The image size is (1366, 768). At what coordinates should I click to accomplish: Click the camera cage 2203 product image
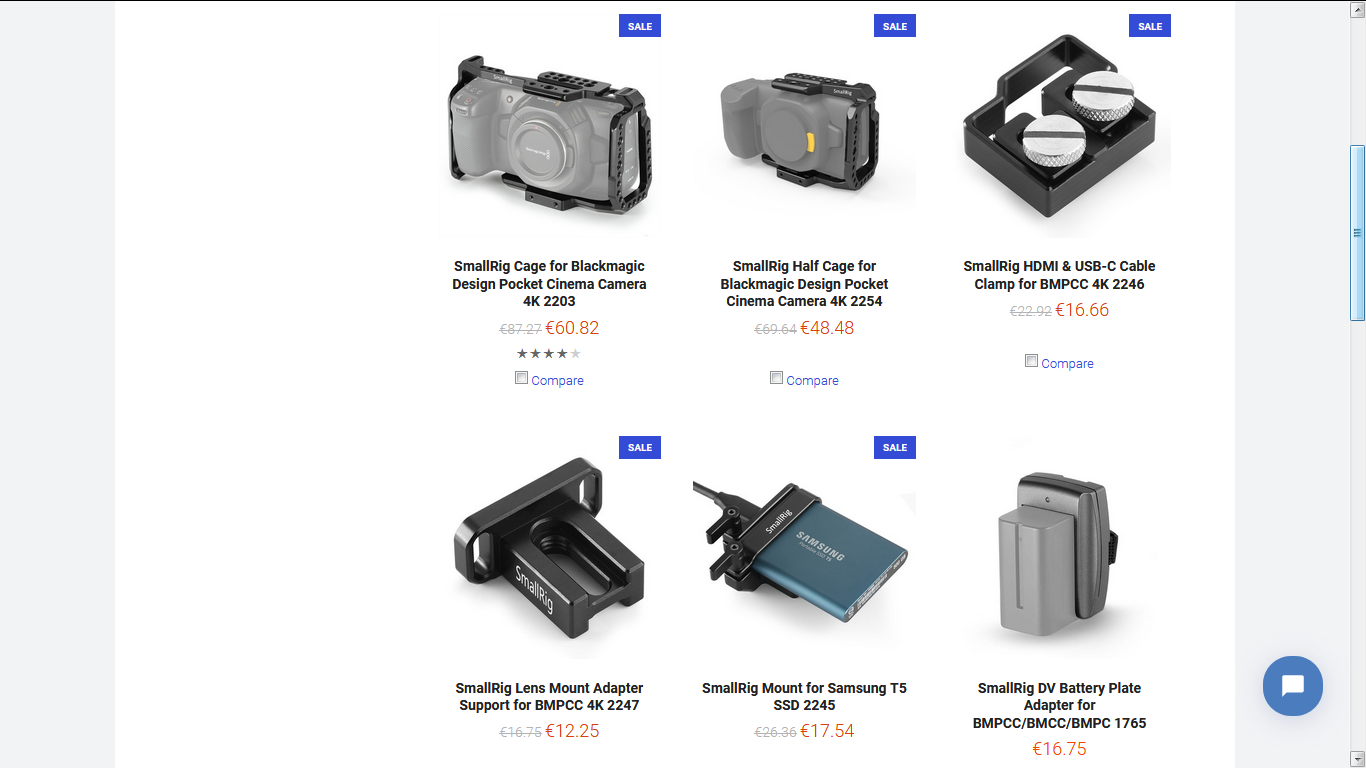[549, 126]
